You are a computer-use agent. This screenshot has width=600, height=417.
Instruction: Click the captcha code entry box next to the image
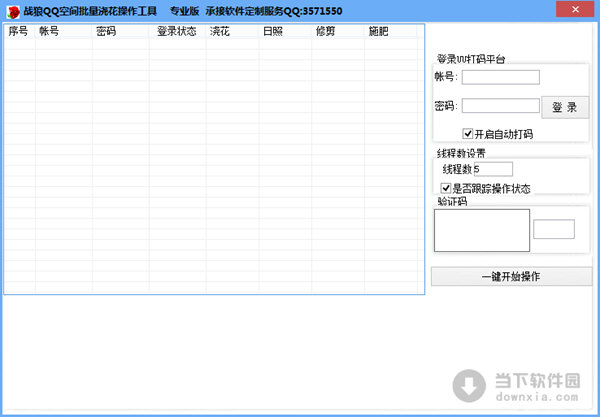click(x=554, y=229)
